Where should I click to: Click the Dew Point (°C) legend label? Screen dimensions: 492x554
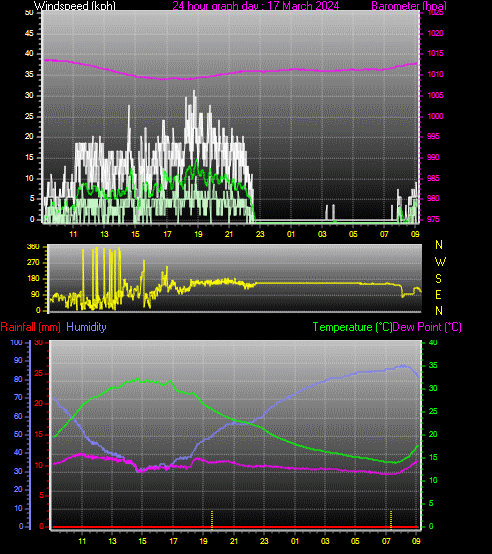pos(427,327)
